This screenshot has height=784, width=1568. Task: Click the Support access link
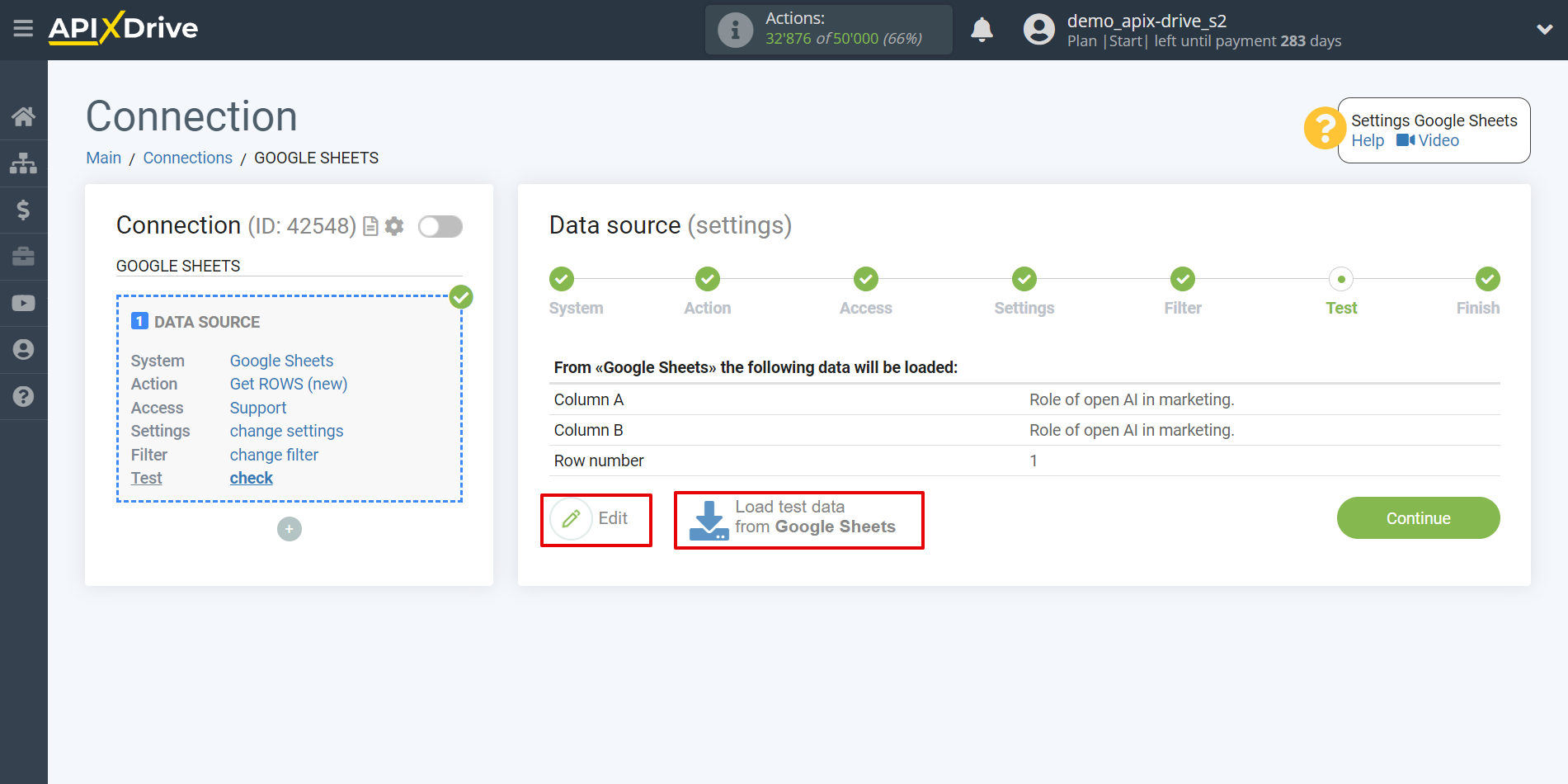(x=258, y=408)
